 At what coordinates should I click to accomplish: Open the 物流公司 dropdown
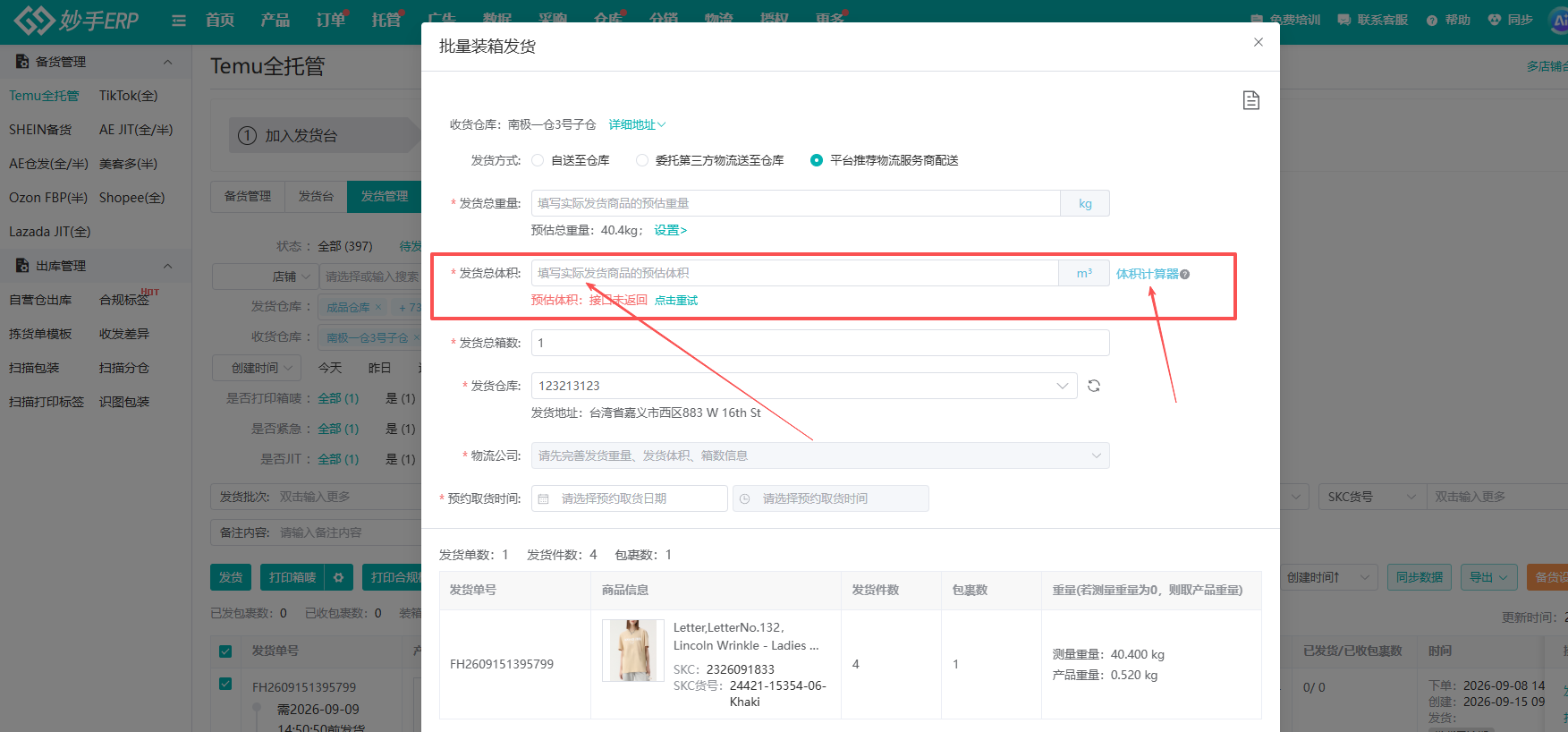[820, 455]
